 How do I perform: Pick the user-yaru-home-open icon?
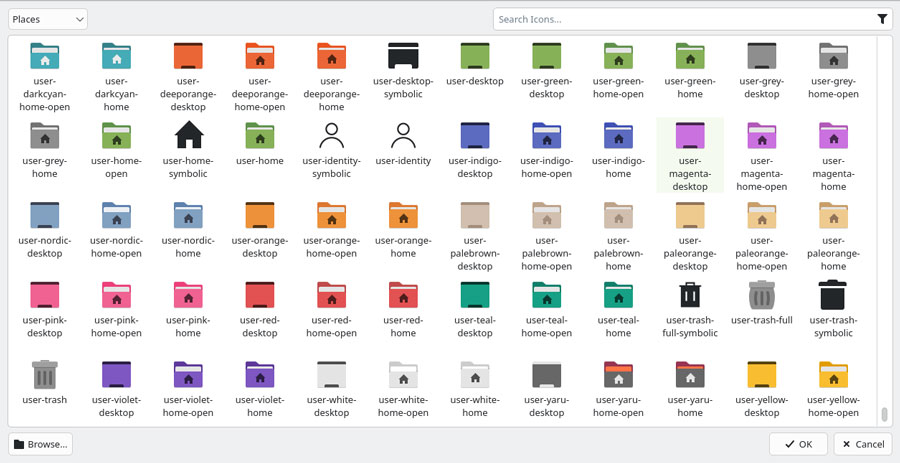tap(618, 374)
